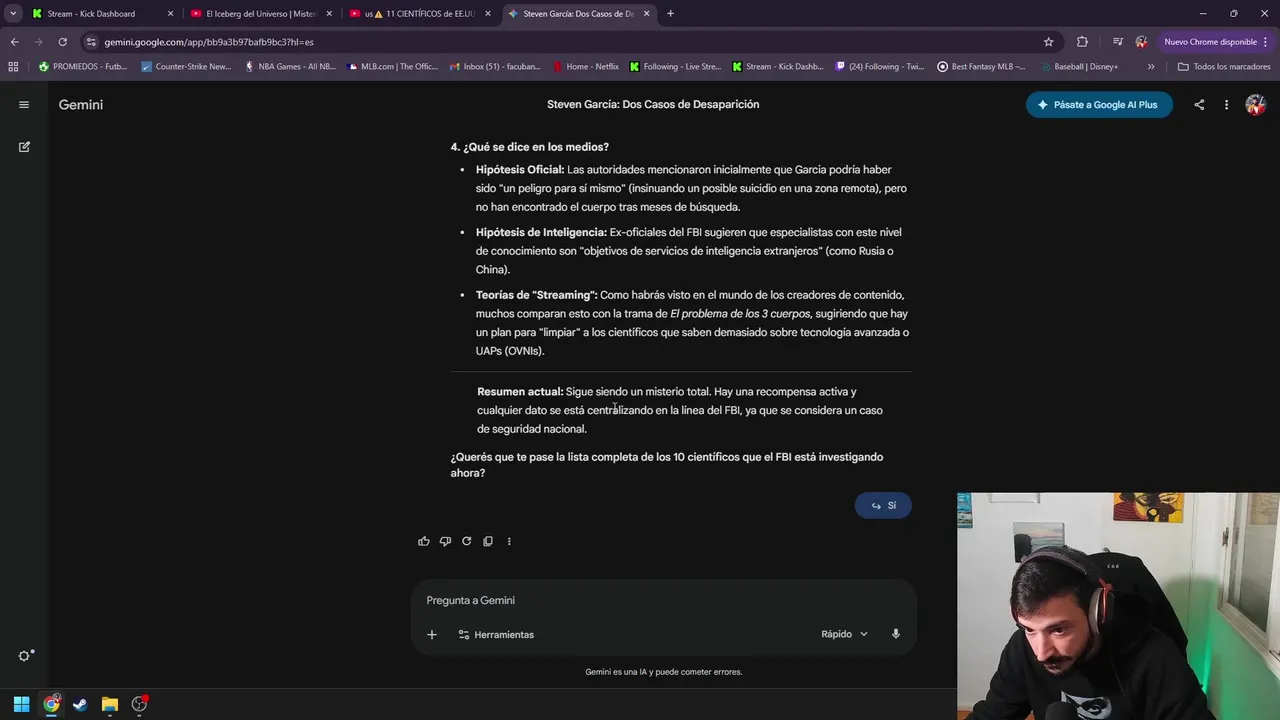Click heading ¿Qué se dice en los medios?
This screenshot has height=720, width=1280.
[530, 147]
